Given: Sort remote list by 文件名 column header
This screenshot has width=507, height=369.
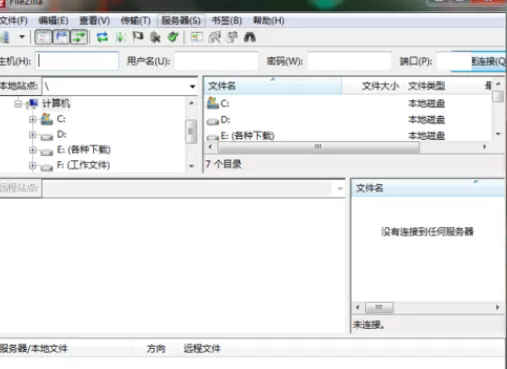Looking at the screenshot, I should [x=428, y=188].
